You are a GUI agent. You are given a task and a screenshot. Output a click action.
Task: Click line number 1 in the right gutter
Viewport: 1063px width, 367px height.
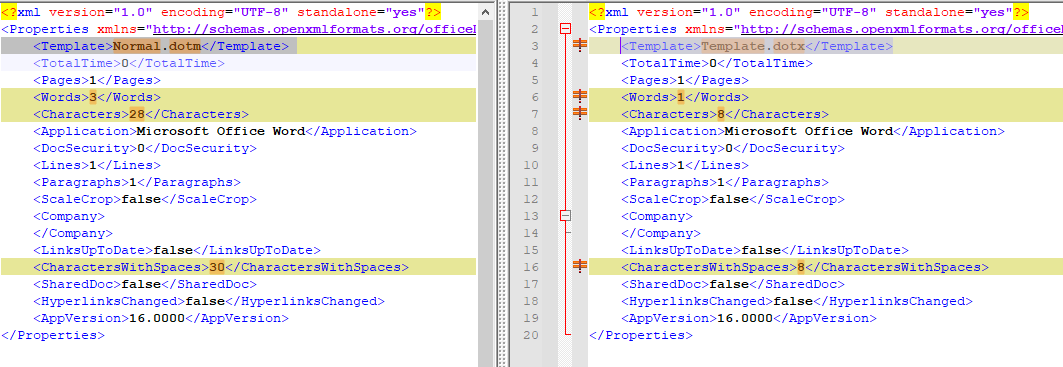click(535, 12)
